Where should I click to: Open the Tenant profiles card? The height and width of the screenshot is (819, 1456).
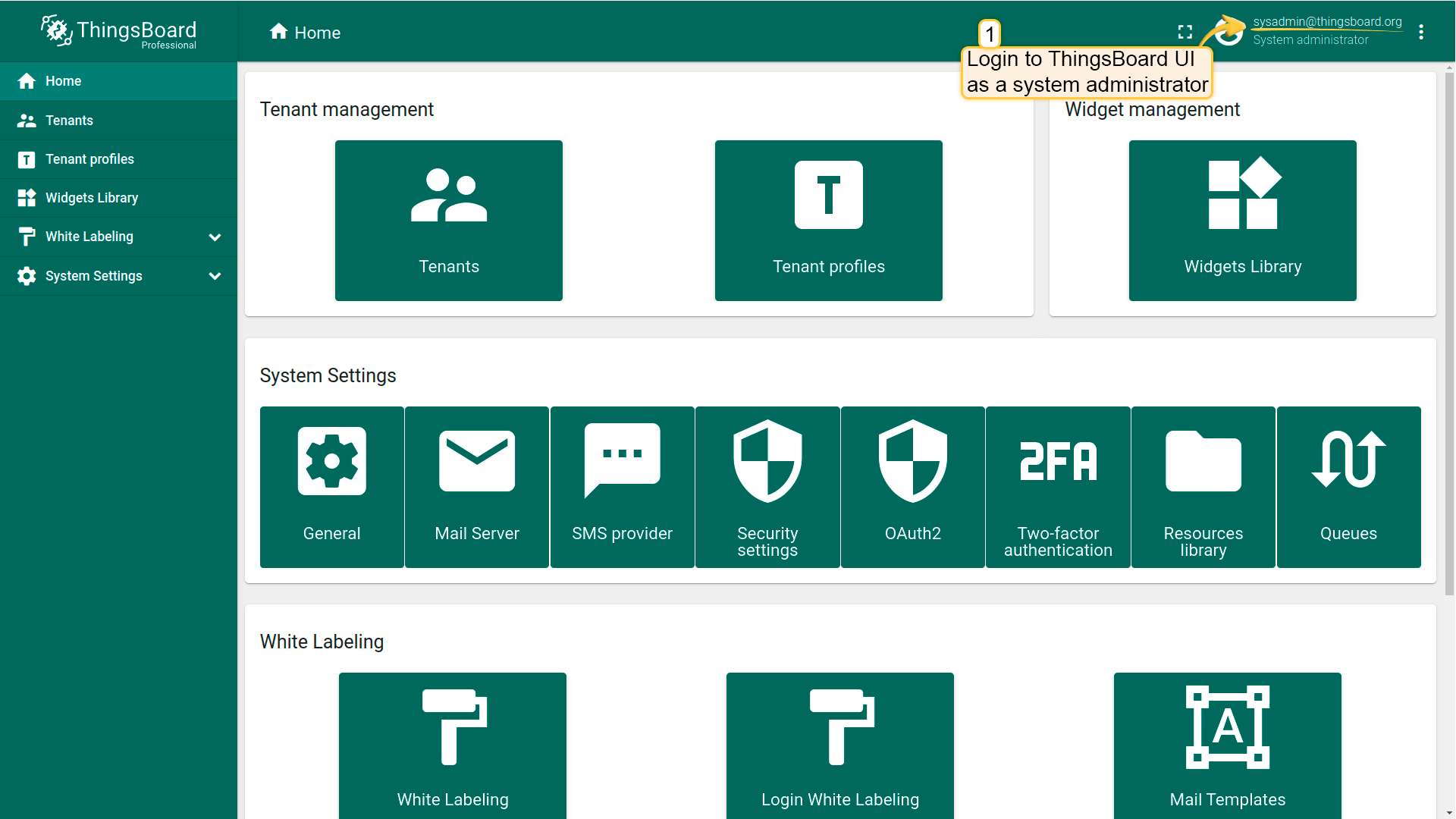coord(829,220)
